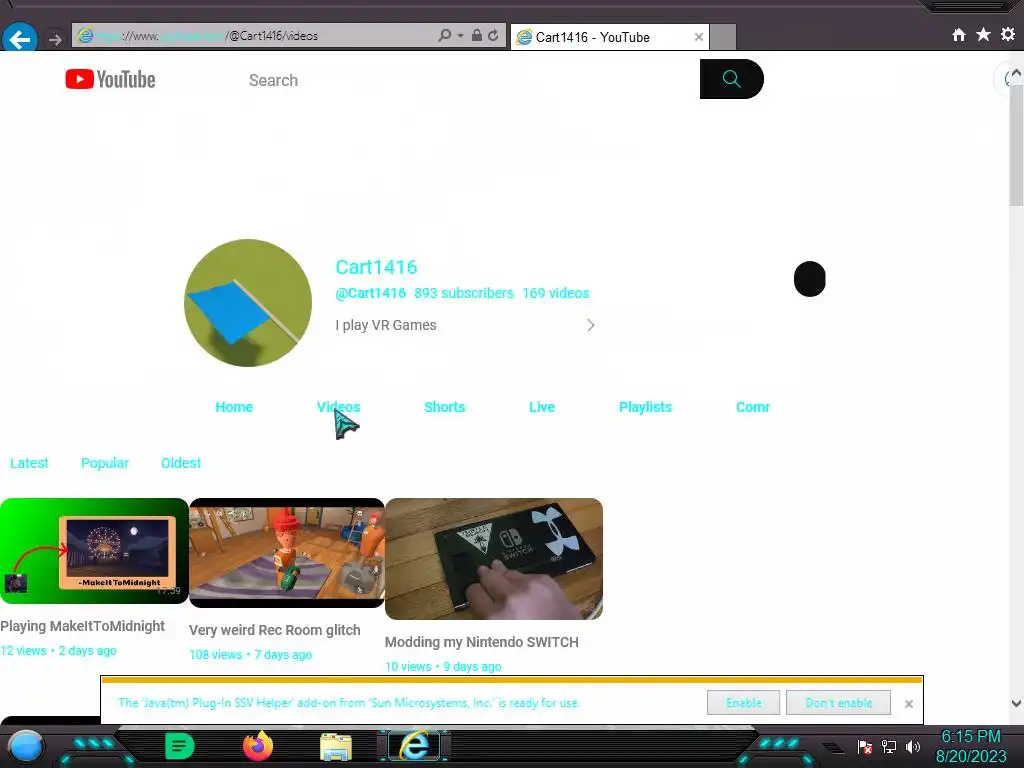Switch to the Live channel tab

click(x=542, y=407)
